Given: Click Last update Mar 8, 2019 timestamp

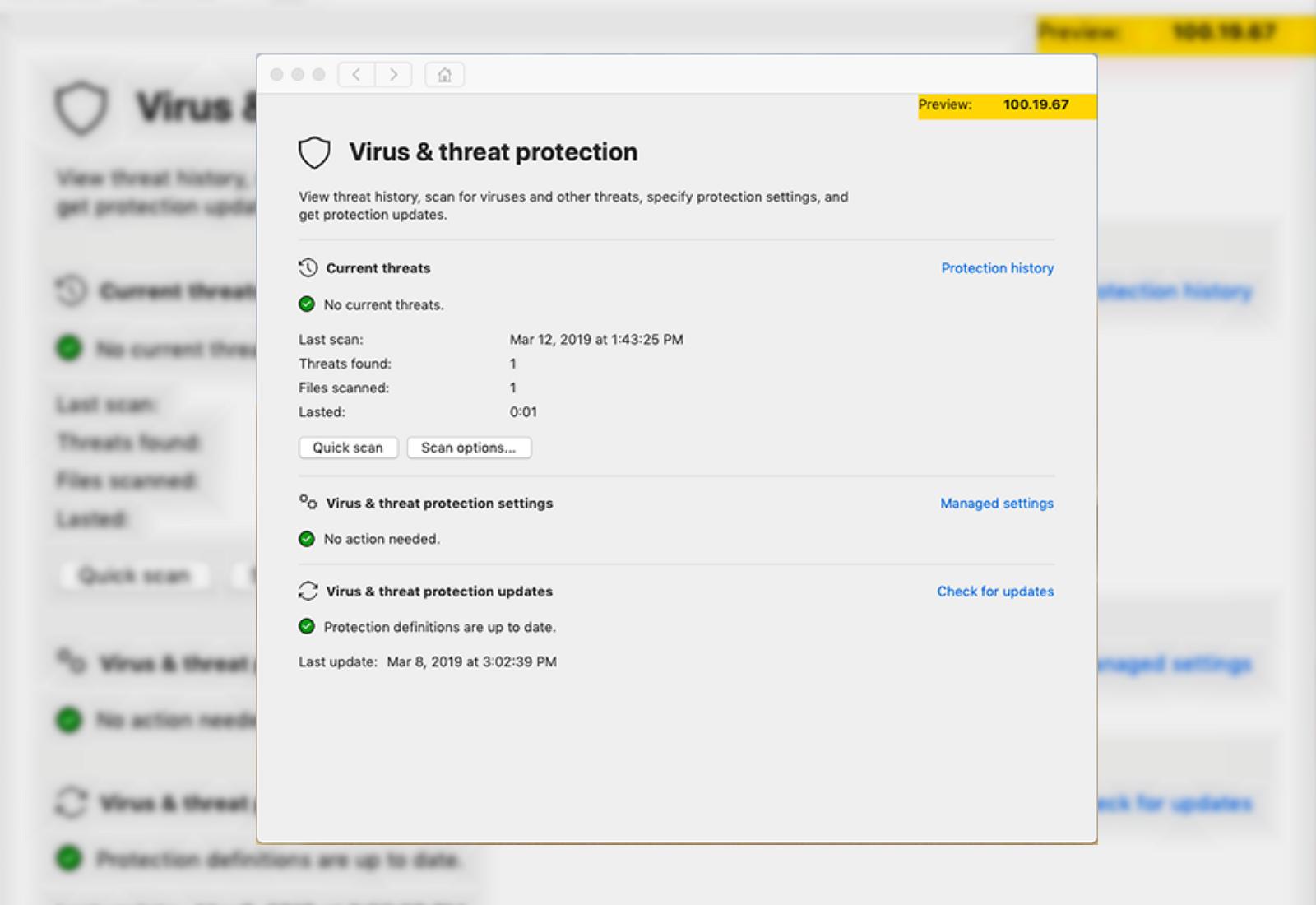Looking at the screenshot, I should 472,662.
